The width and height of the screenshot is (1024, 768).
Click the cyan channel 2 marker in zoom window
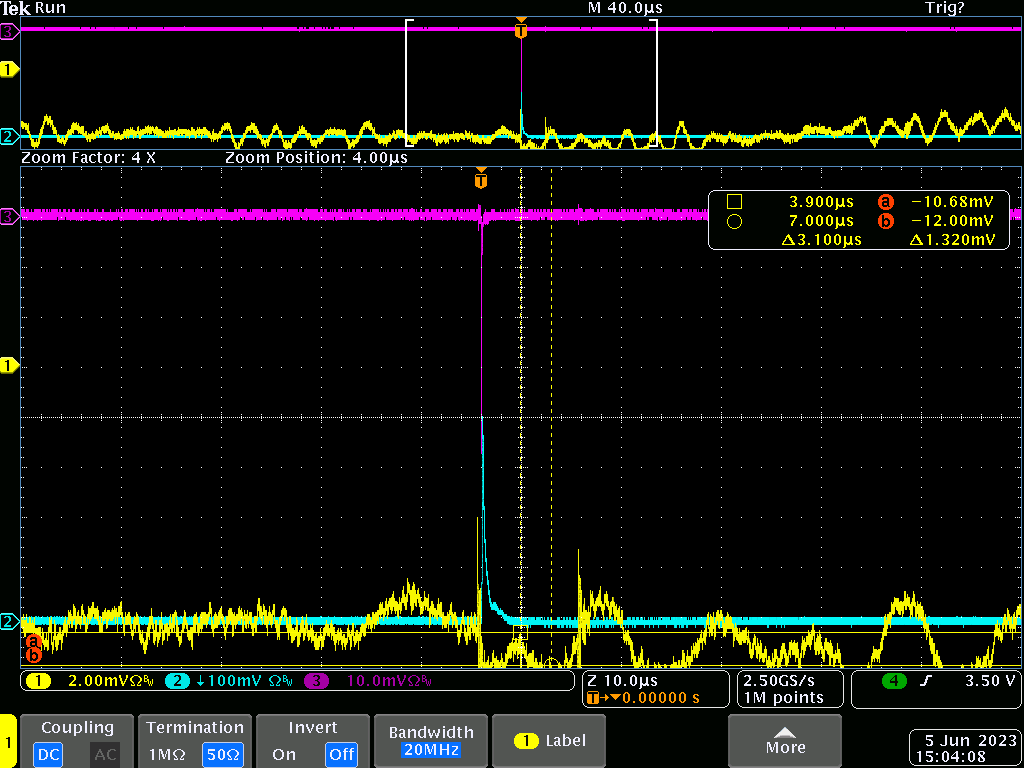(9, 622)
